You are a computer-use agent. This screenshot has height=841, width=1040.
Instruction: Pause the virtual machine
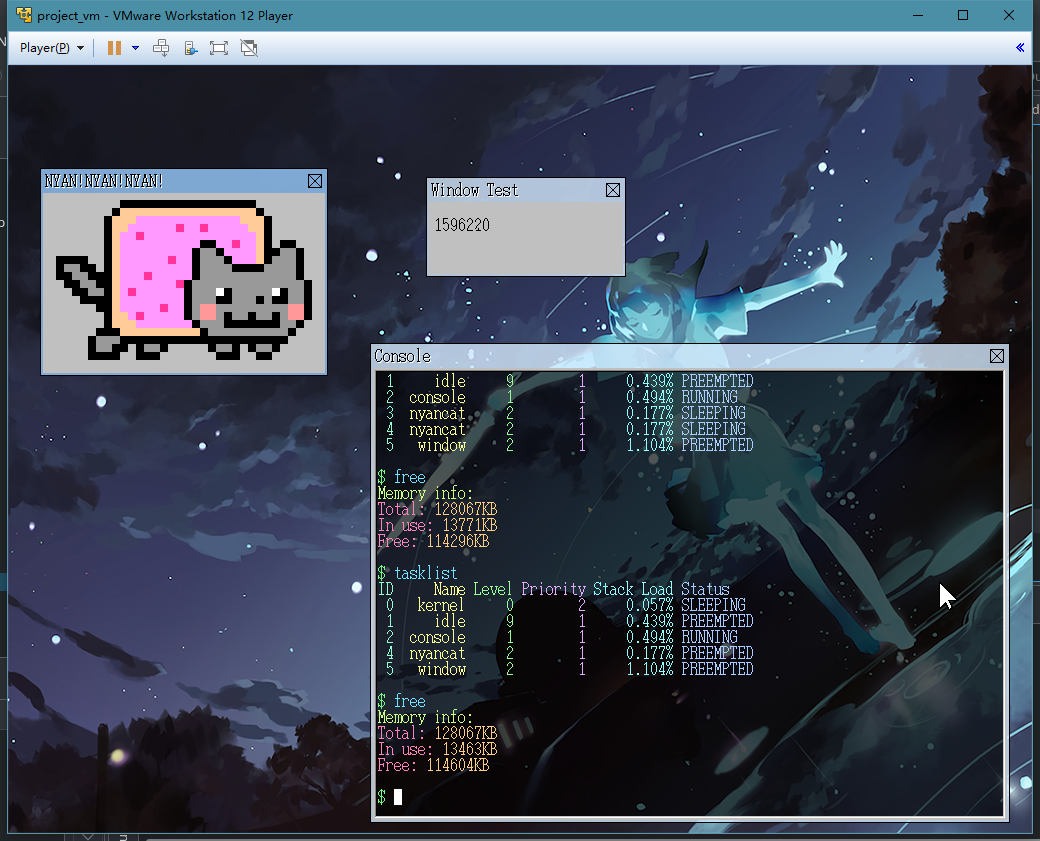[x=114, y=48]
